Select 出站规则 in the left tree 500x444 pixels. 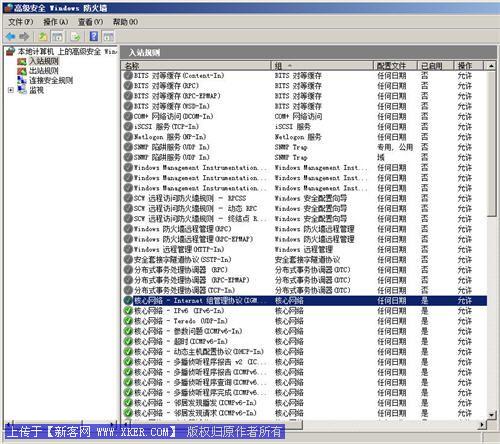point(44,71)
